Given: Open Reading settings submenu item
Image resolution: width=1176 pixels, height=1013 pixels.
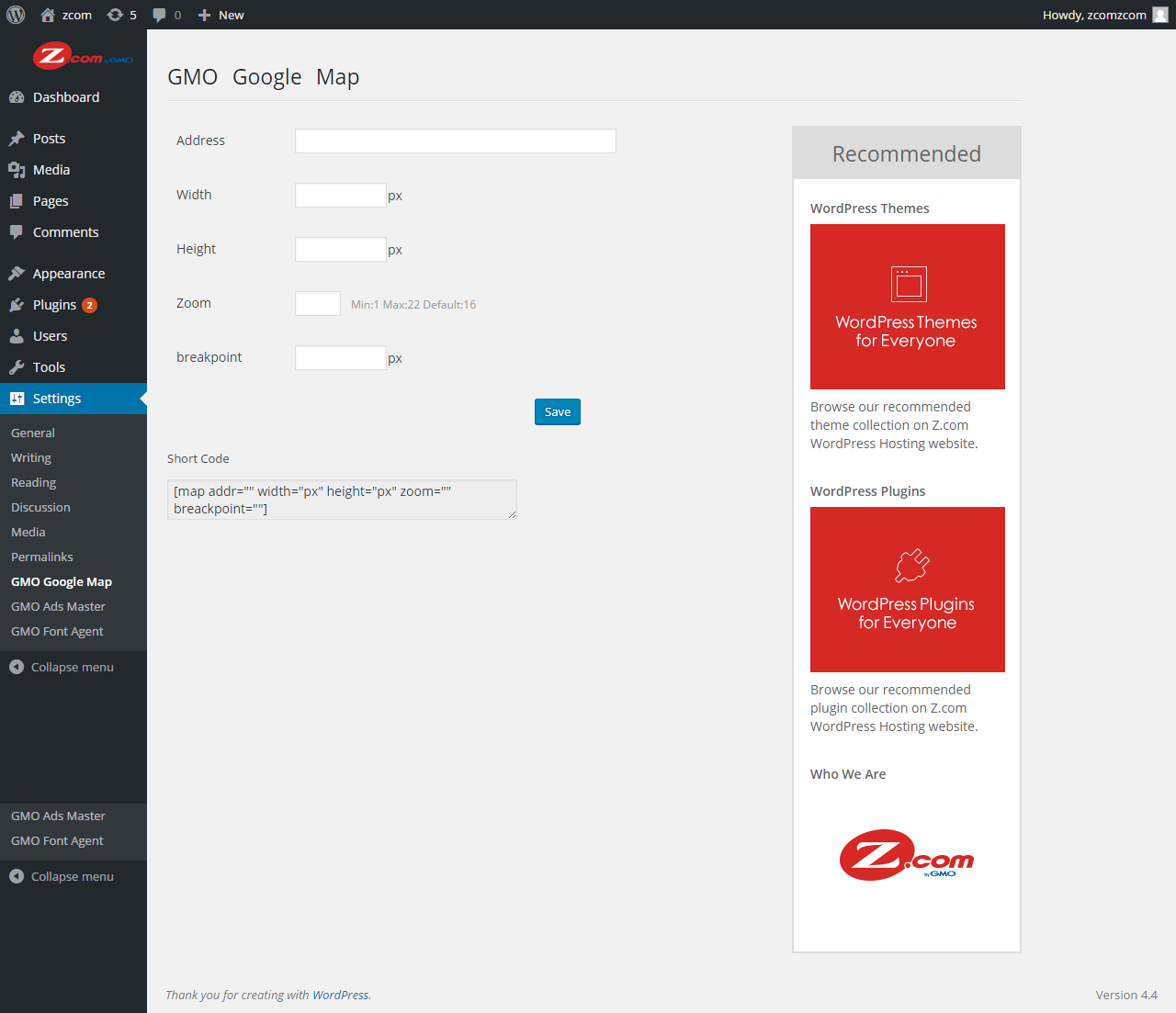Looking at the screenshot, I should pos(33,482).
